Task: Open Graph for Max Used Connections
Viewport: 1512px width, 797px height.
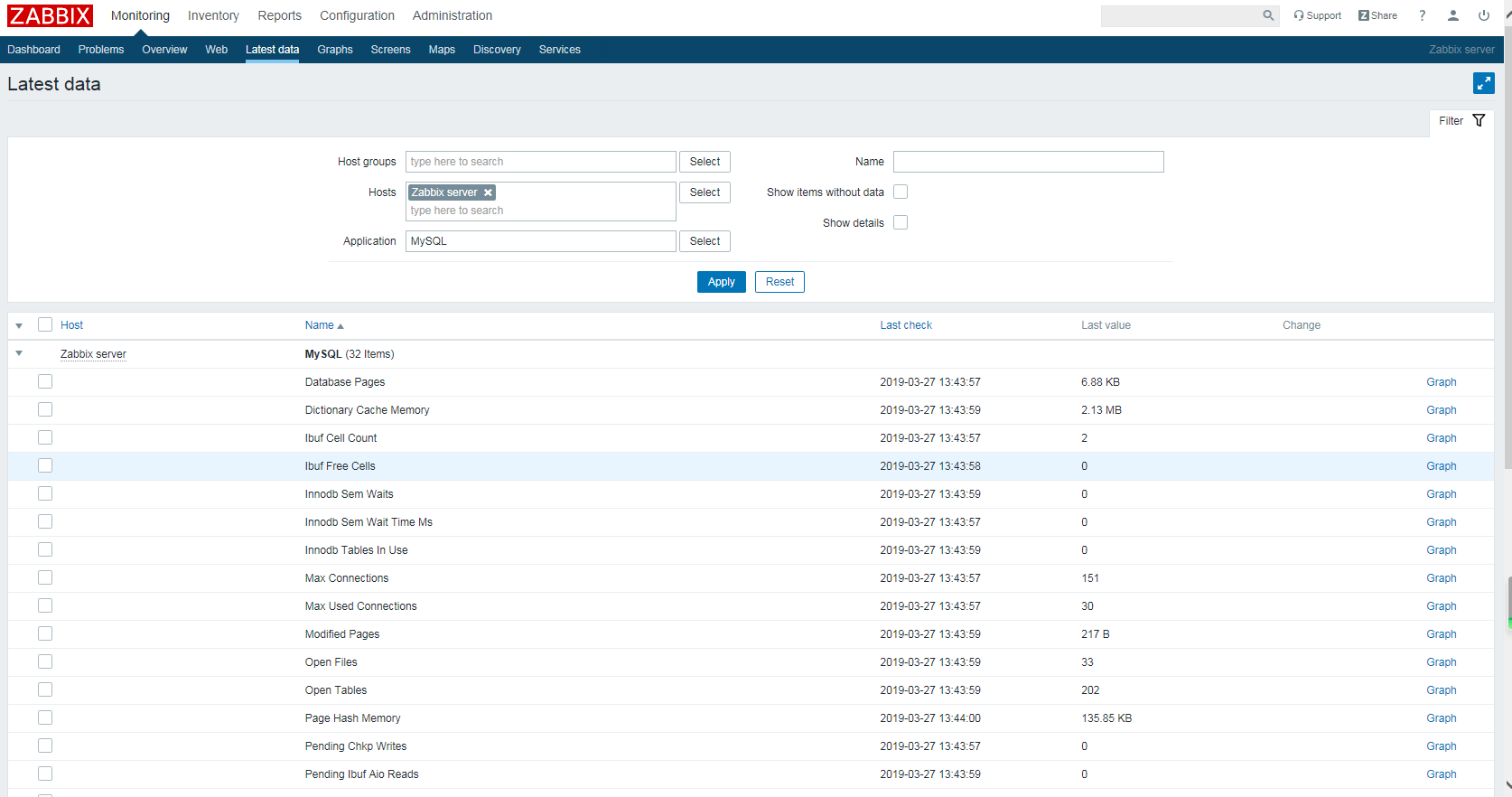Action: [1442, 606]
